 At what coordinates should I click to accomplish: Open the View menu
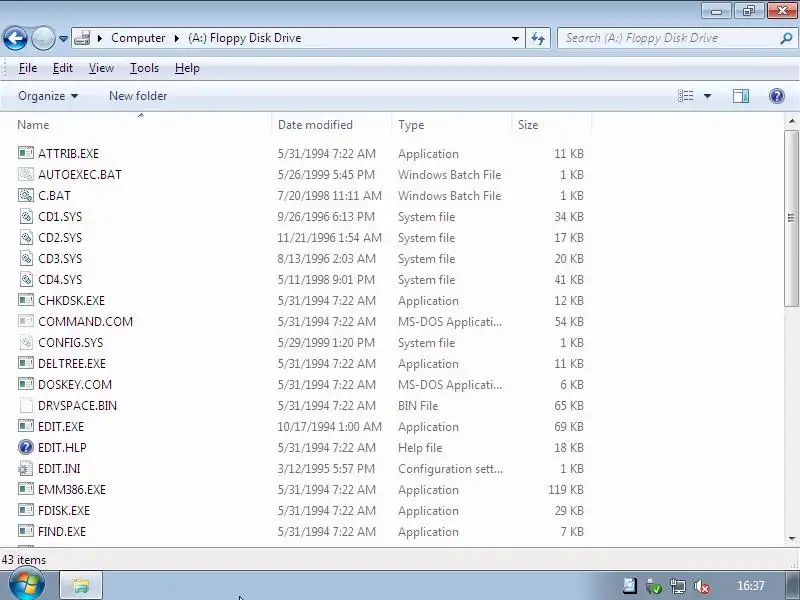(101, 68)
